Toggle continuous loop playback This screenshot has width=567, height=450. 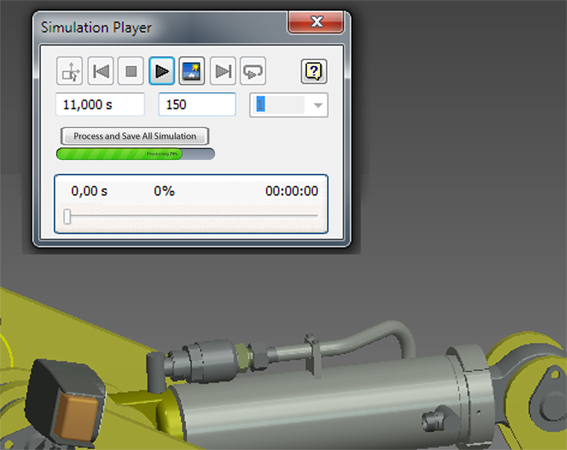pos(253,71)
